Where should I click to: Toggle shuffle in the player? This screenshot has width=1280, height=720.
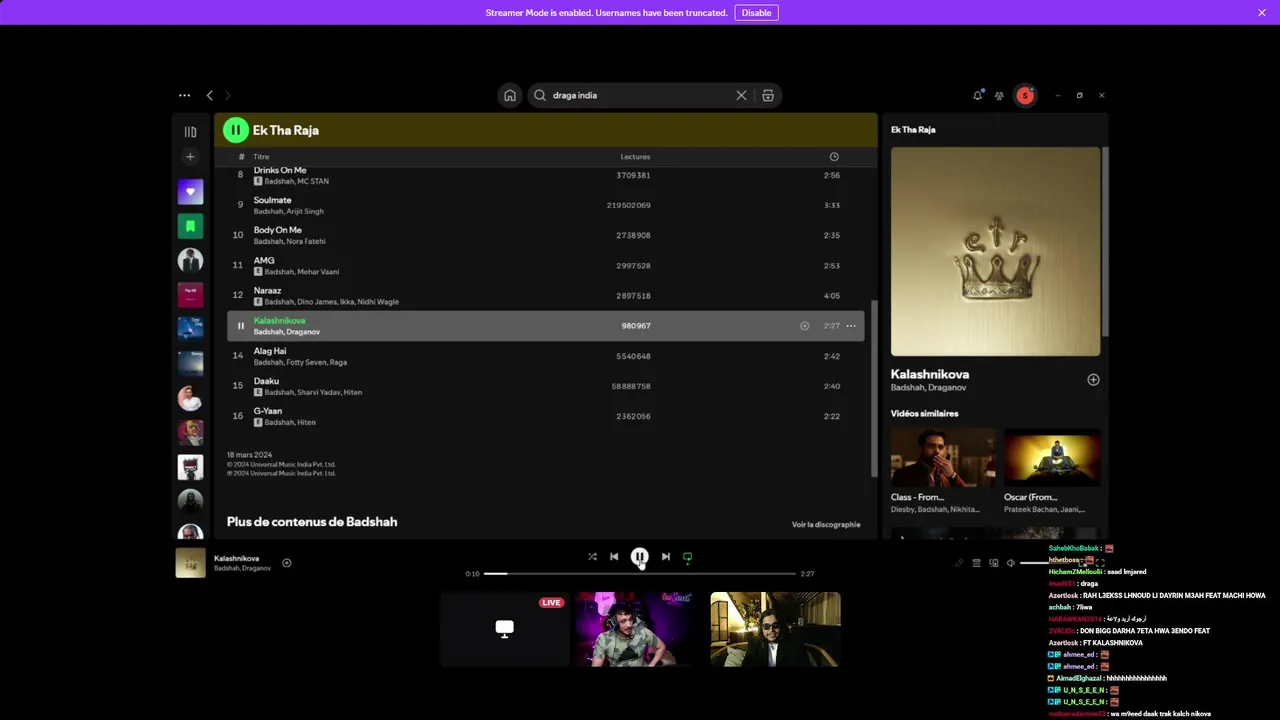point(592,557)
